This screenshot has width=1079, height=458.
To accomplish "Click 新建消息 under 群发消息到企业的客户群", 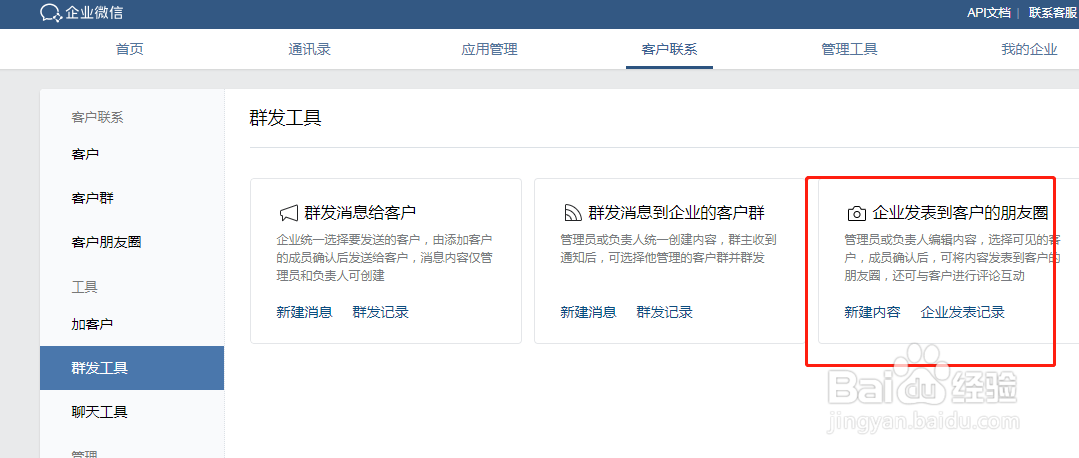I will pos(588,312).
